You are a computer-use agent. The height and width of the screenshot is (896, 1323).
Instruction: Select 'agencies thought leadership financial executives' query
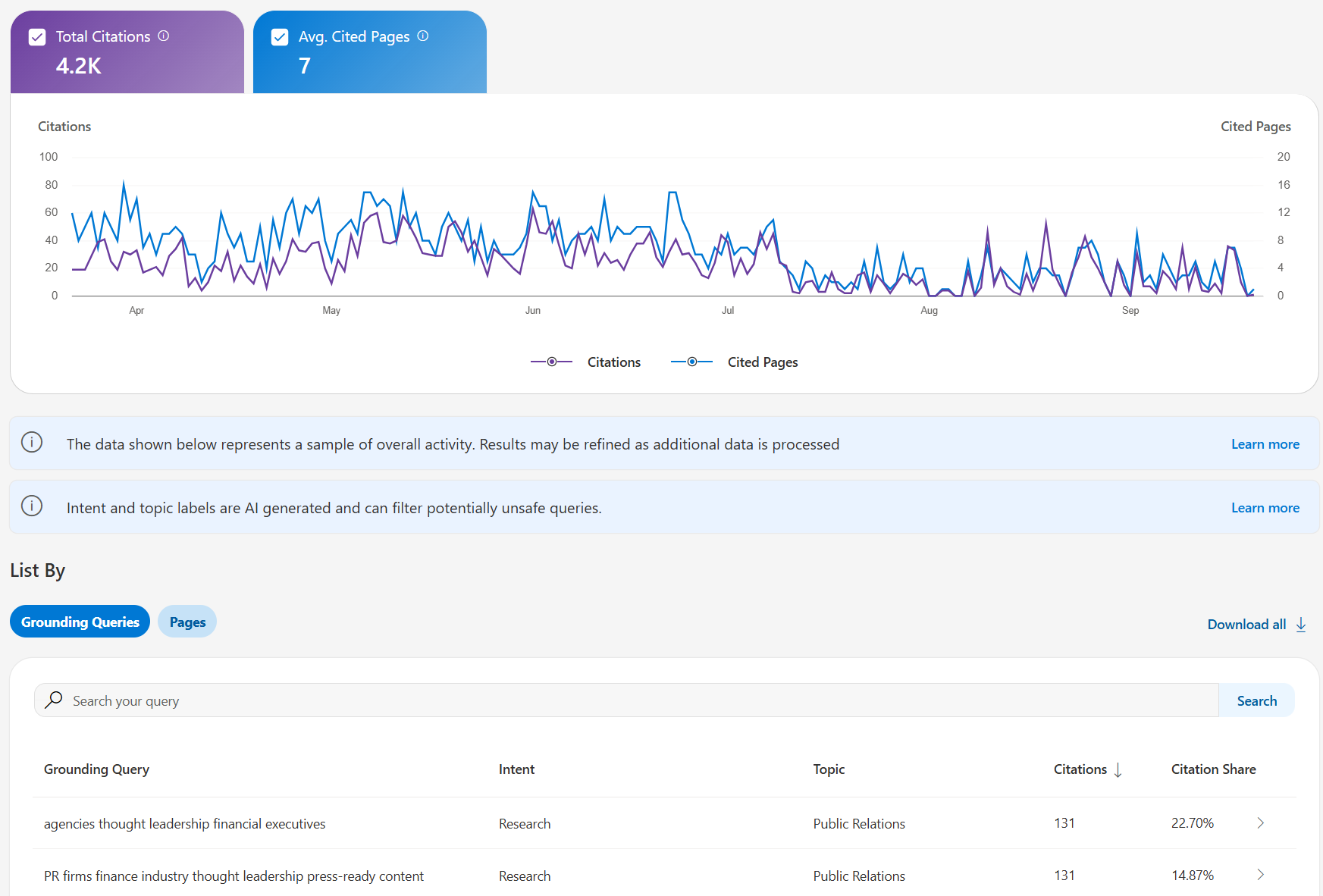click(184, 824)
